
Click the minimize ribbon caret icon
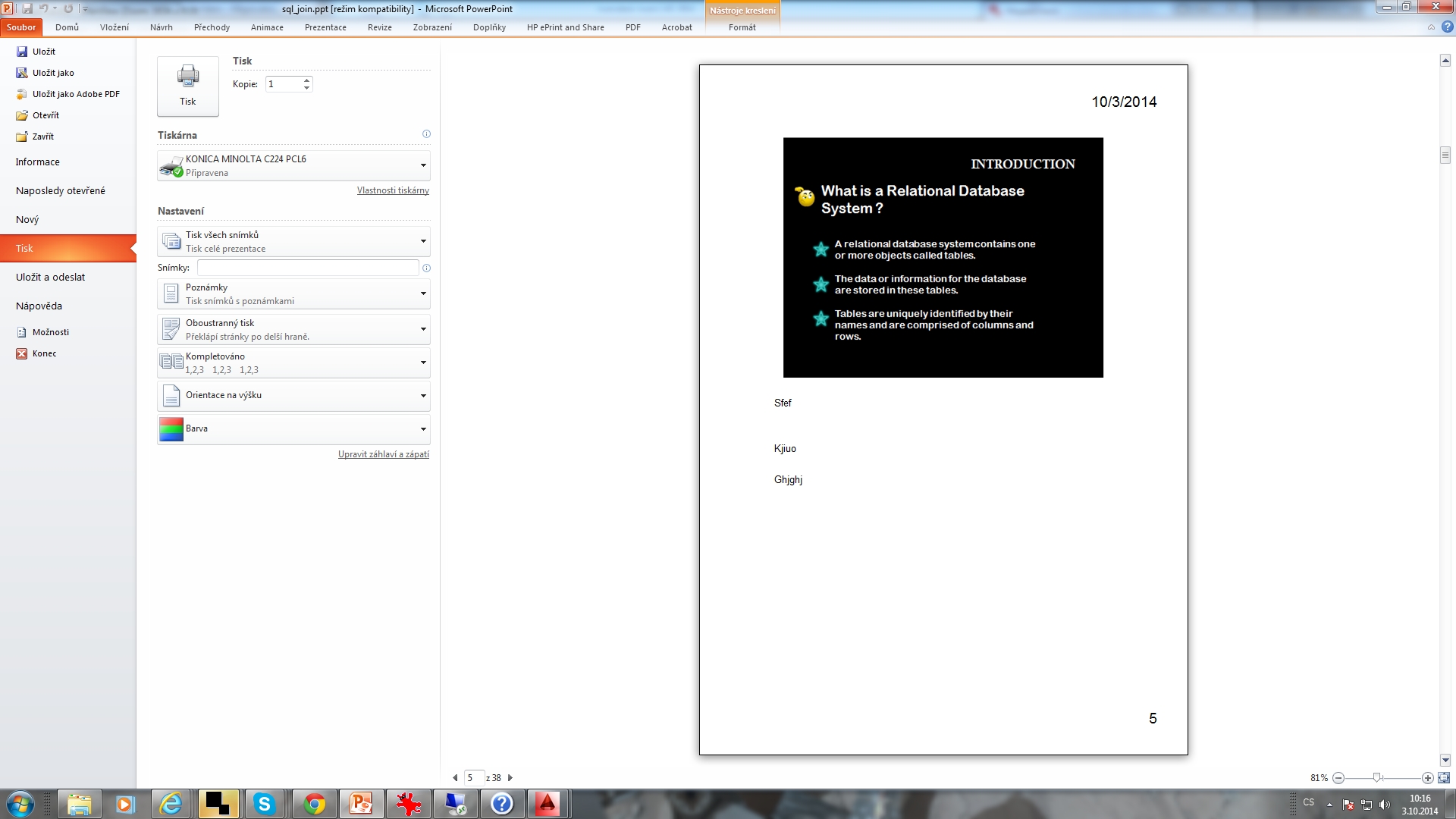pos(1431,27)
